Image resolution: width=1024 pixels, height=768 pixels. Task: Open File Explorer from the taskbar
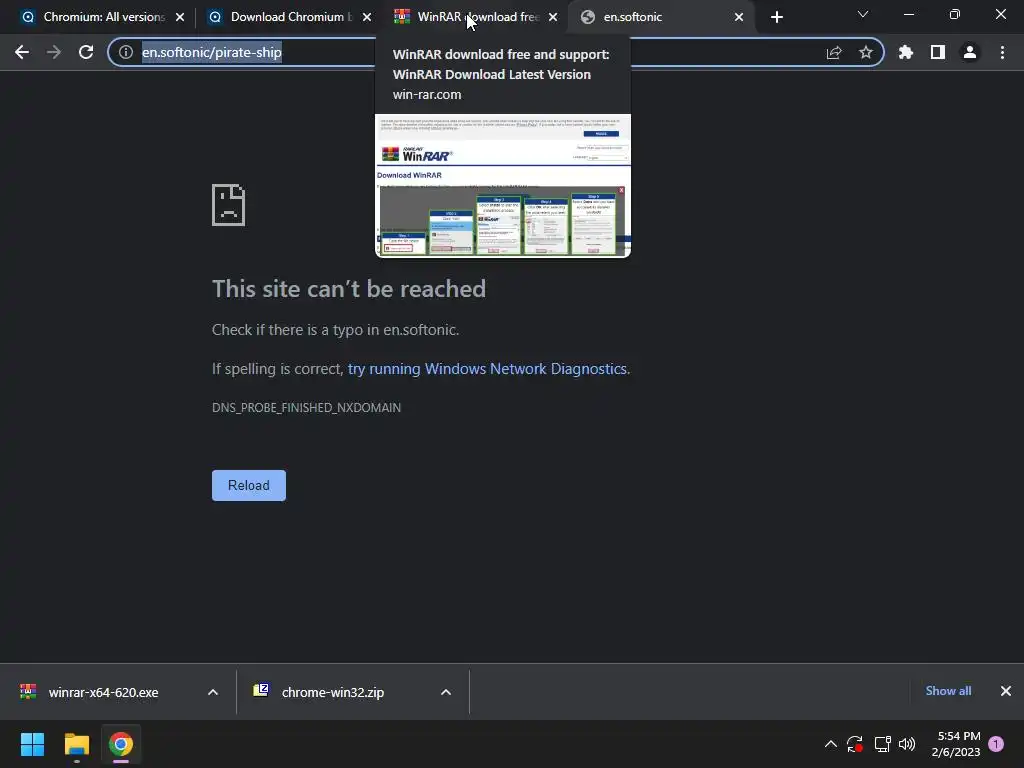coord(76,744)
